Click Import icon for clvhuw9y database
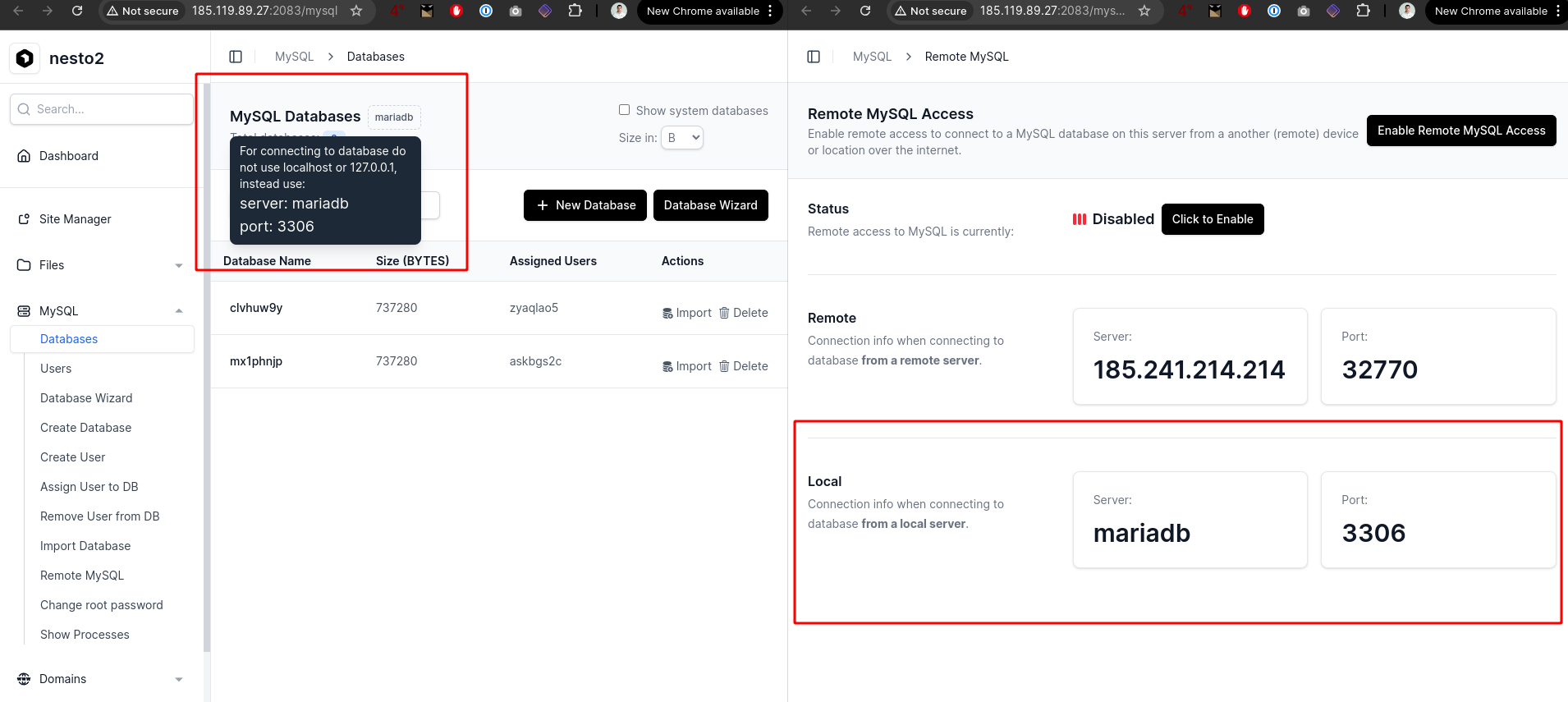This screenshot has width=1568, height=702. pyautogui.click(x=668, y=313)
